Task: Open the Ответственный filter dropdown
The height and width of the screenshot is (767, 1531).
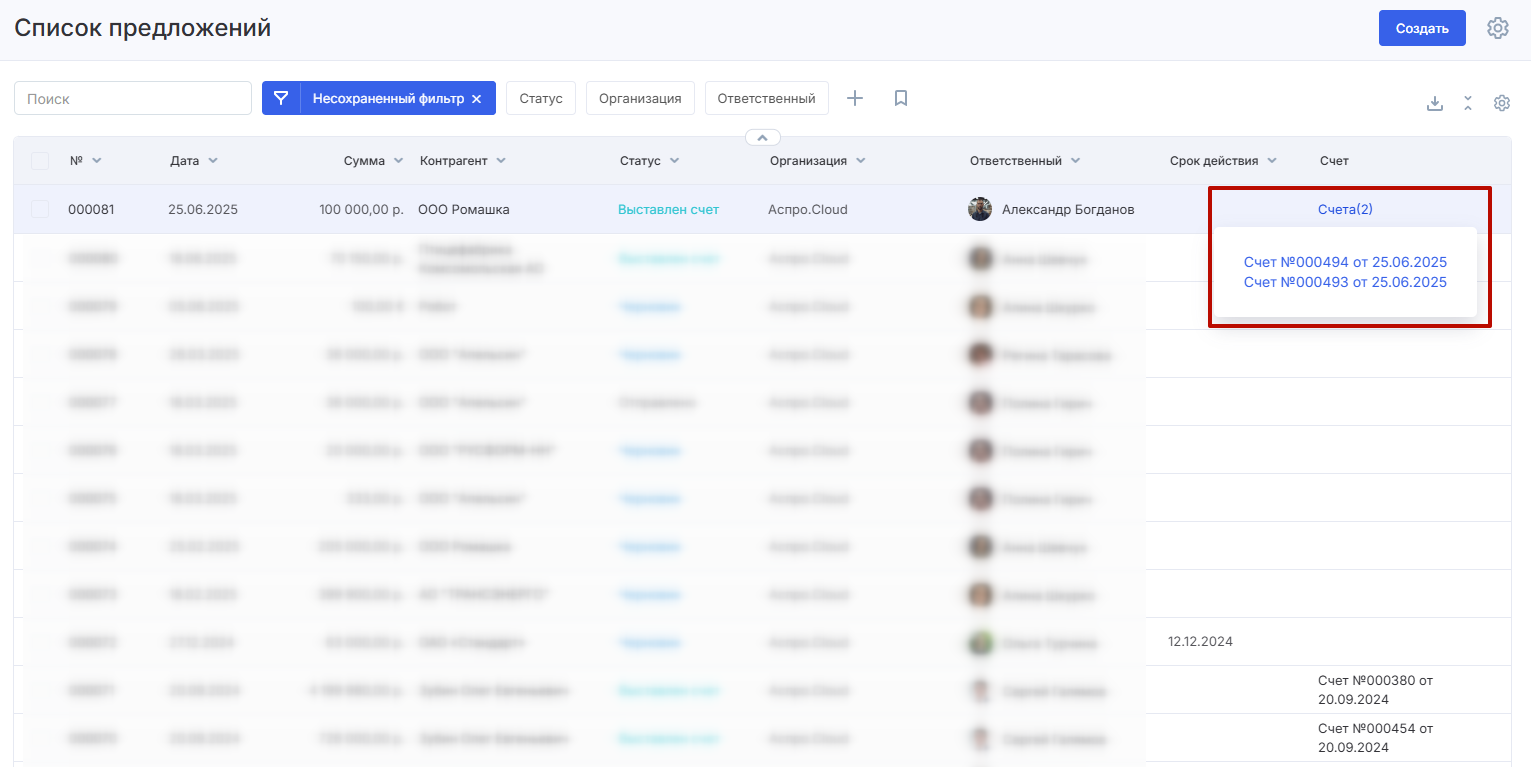Action: (x=766, y=98)
